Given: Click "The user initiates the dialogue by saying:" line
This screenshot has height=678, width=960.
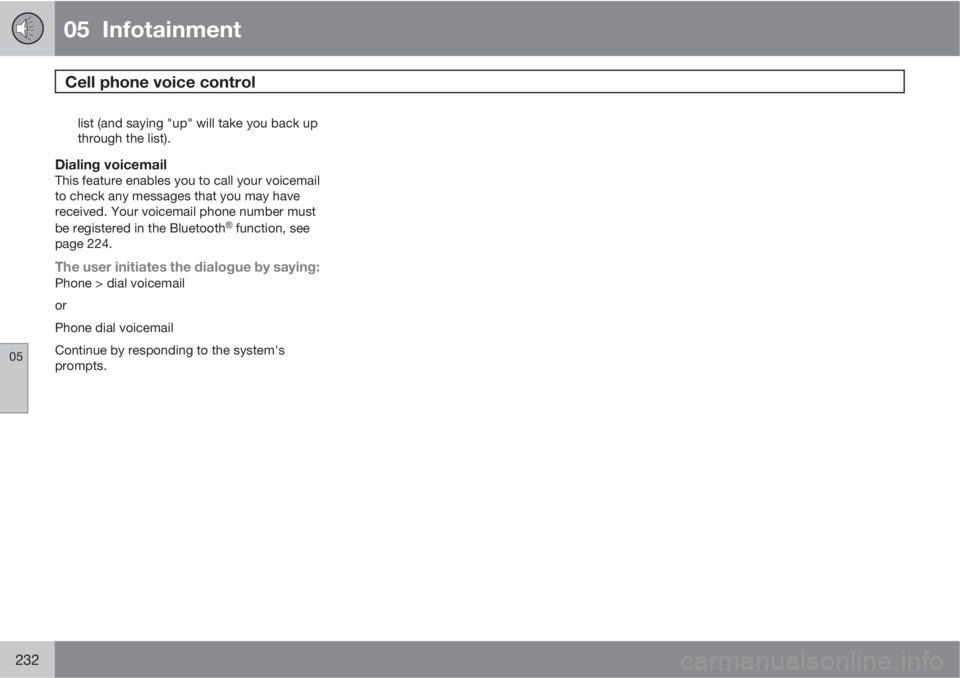Looking at the screenshot, I should (x=186, y=267).
